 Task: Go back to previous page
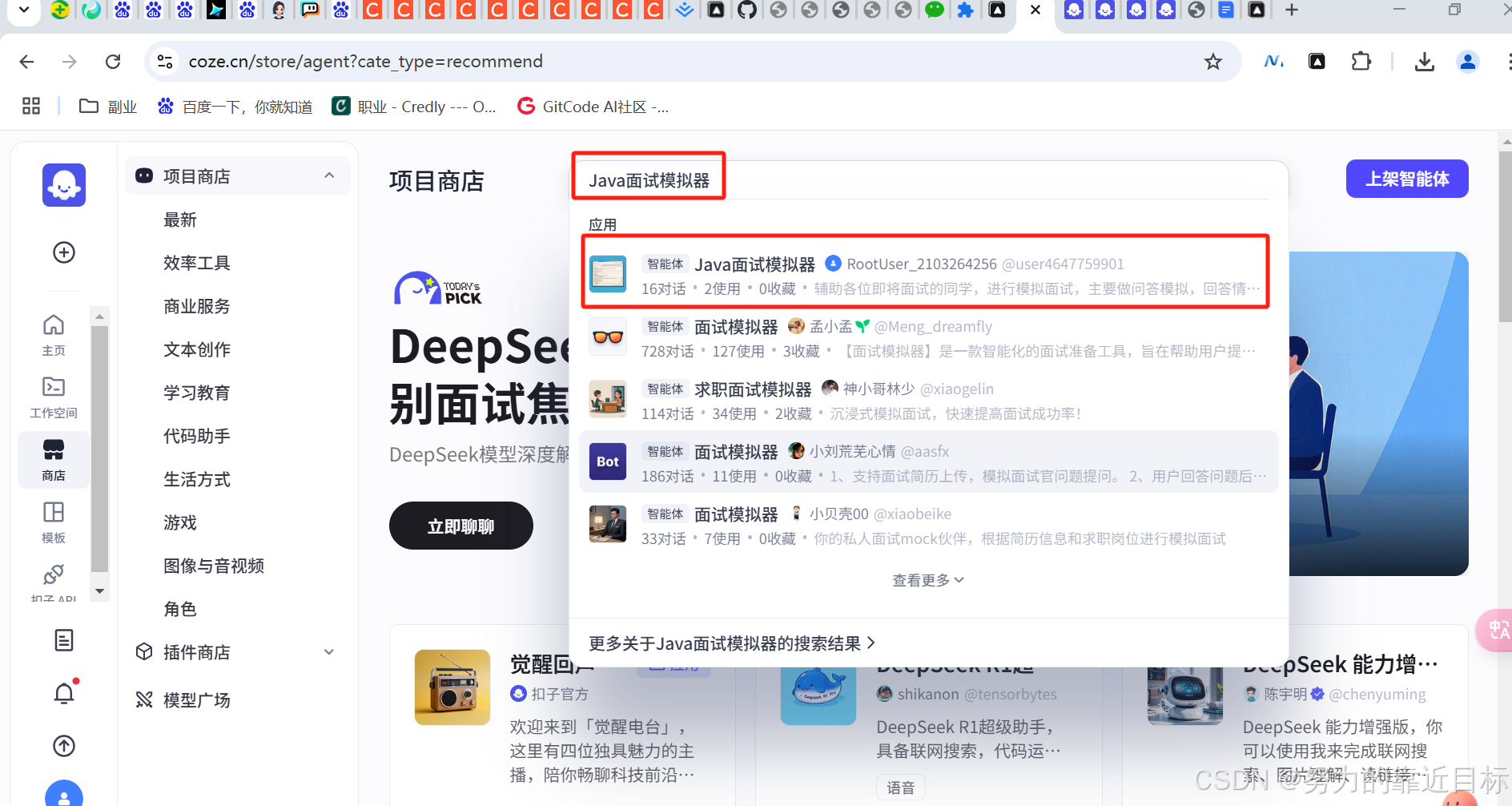[26, 62]
